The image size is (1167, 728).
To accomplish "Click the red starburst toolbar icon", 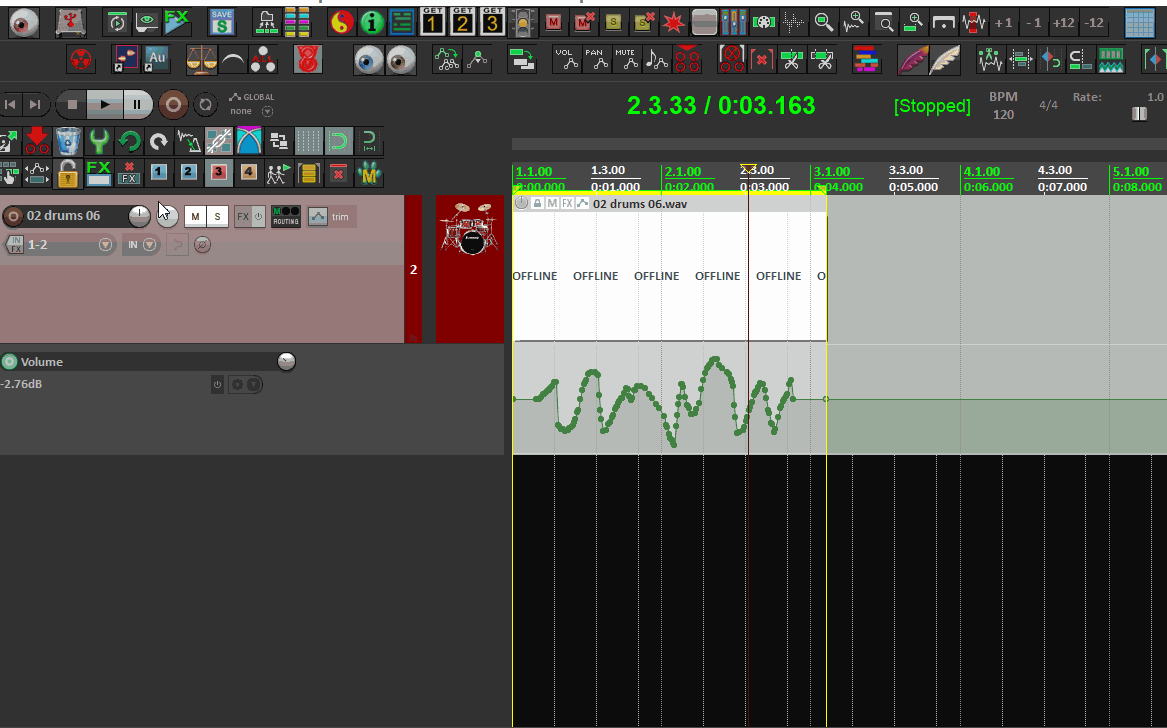I will [x=674, y=23].
